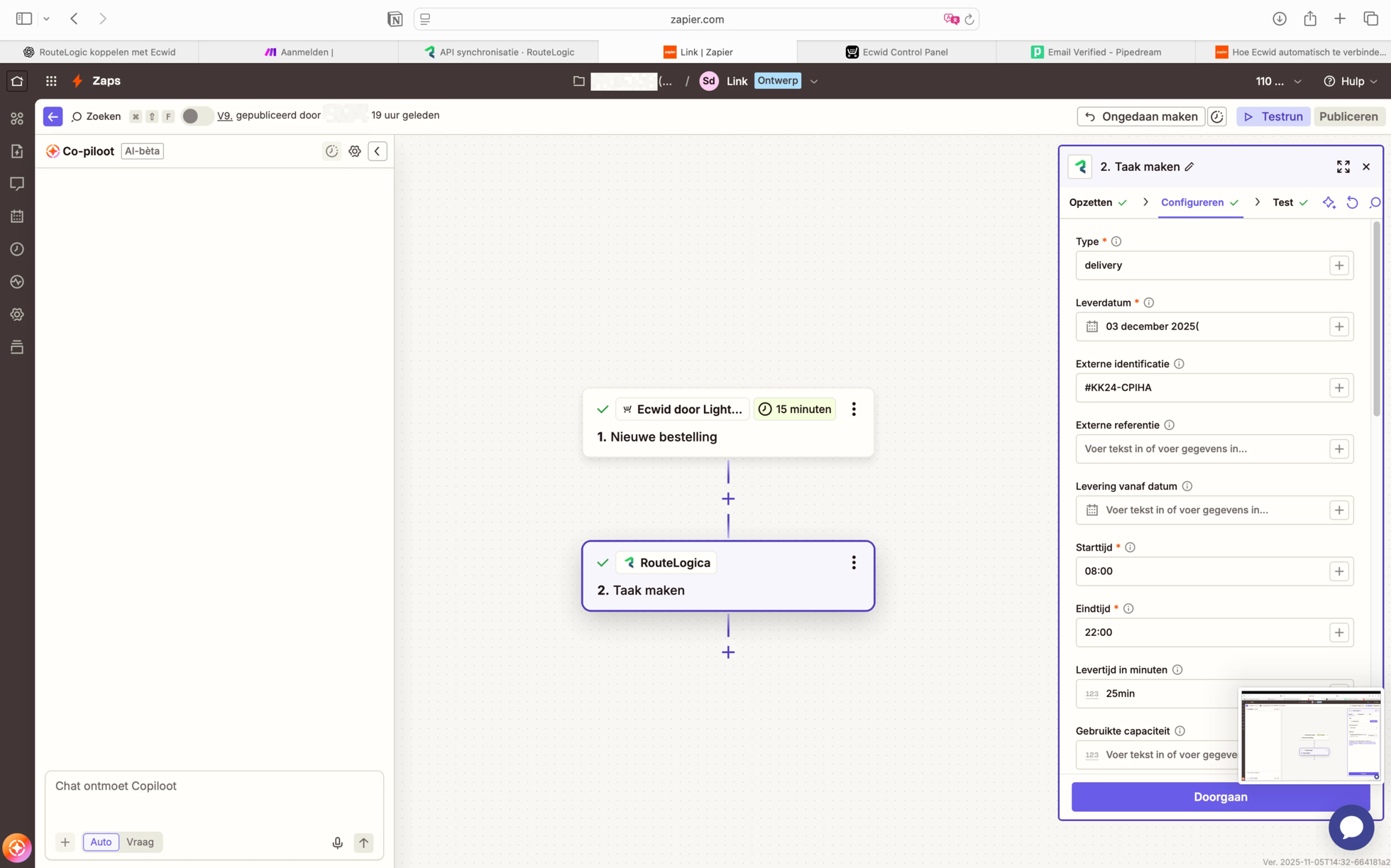Click the purple back arrow button
Image resolution: width=1391 pixels, height=868 pixels.
pyautogui.click(x=53, y=116)
